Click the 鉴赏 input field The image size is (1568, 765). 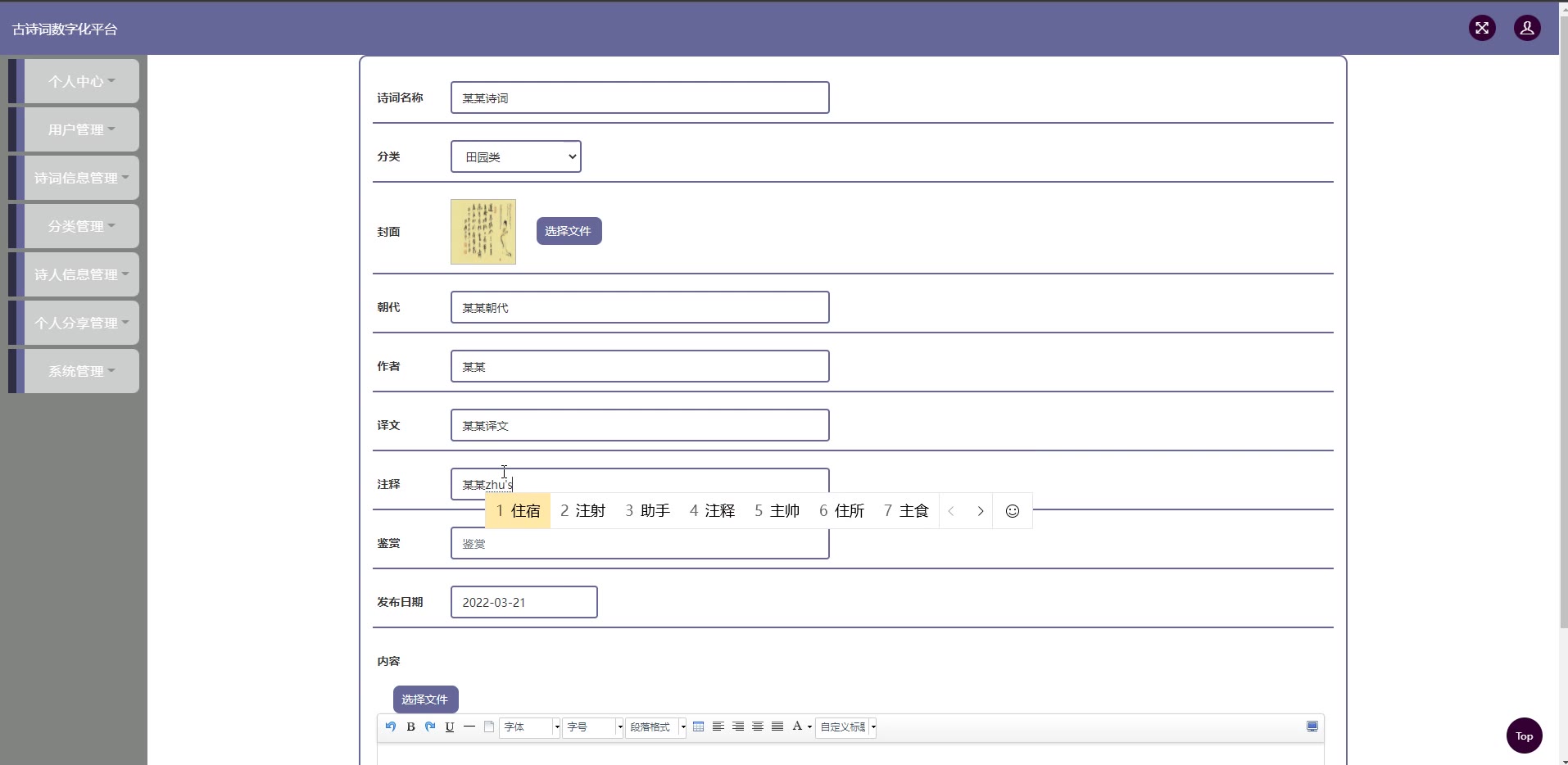click(640, 545)
